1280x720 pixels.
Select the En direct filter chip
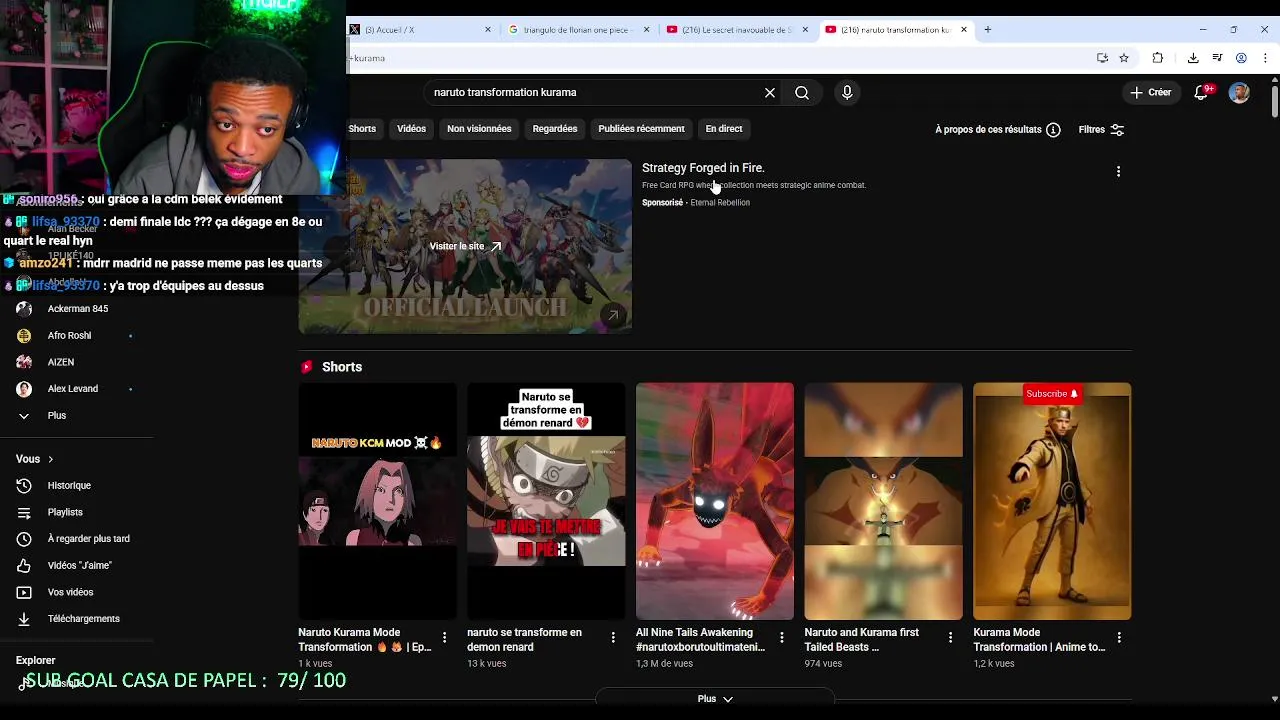(x=724, y=128)
